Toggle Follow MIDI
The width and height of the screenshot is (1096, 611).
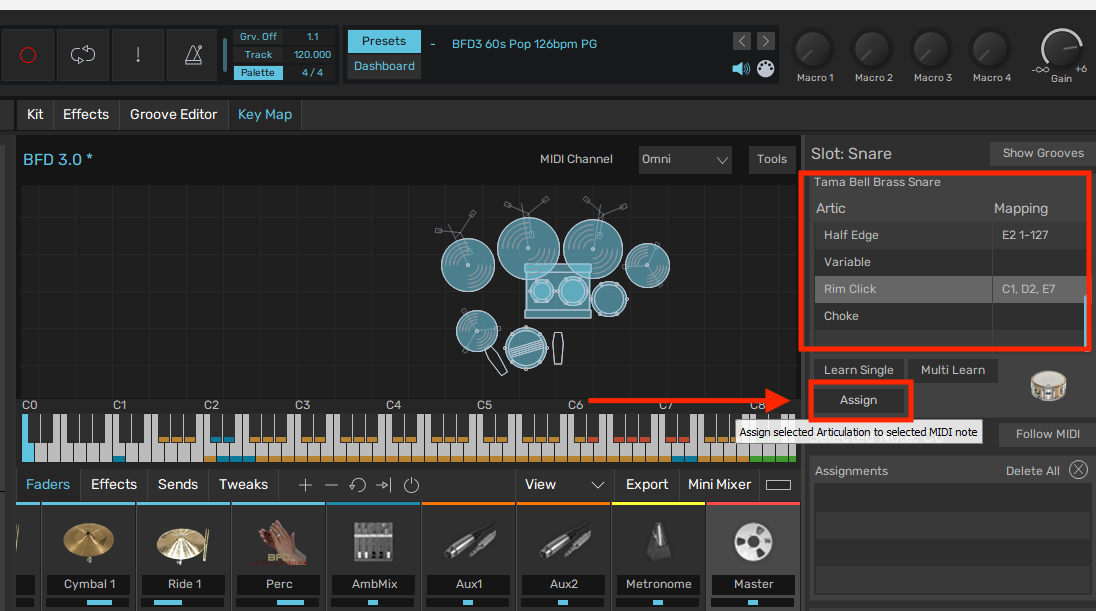tap(1047, 433)
